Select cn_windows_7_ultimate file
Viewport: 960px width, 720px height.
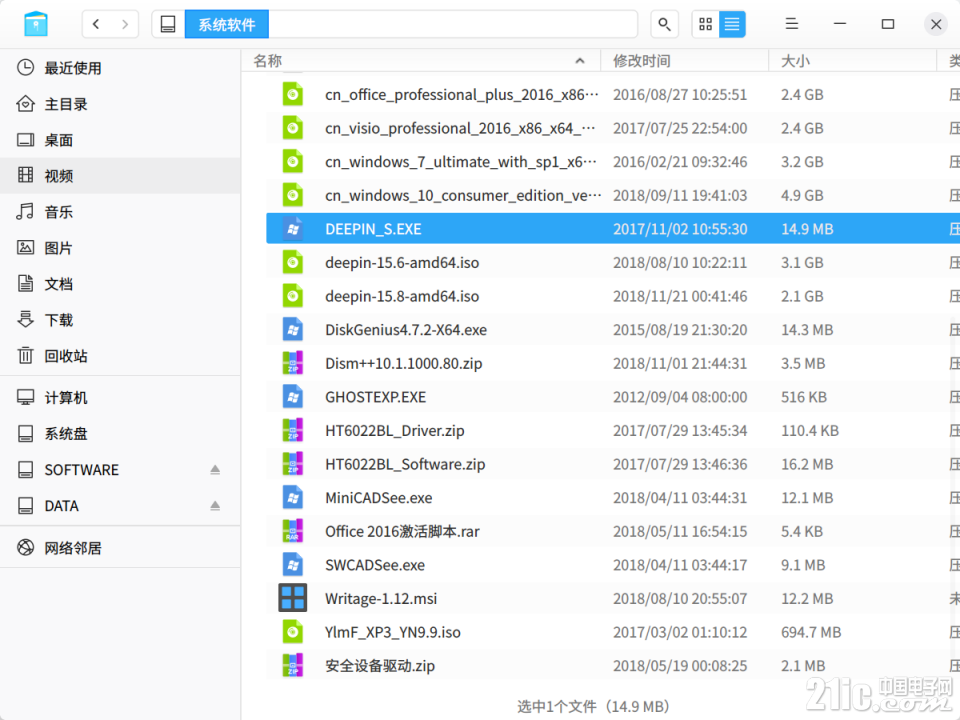613,162
